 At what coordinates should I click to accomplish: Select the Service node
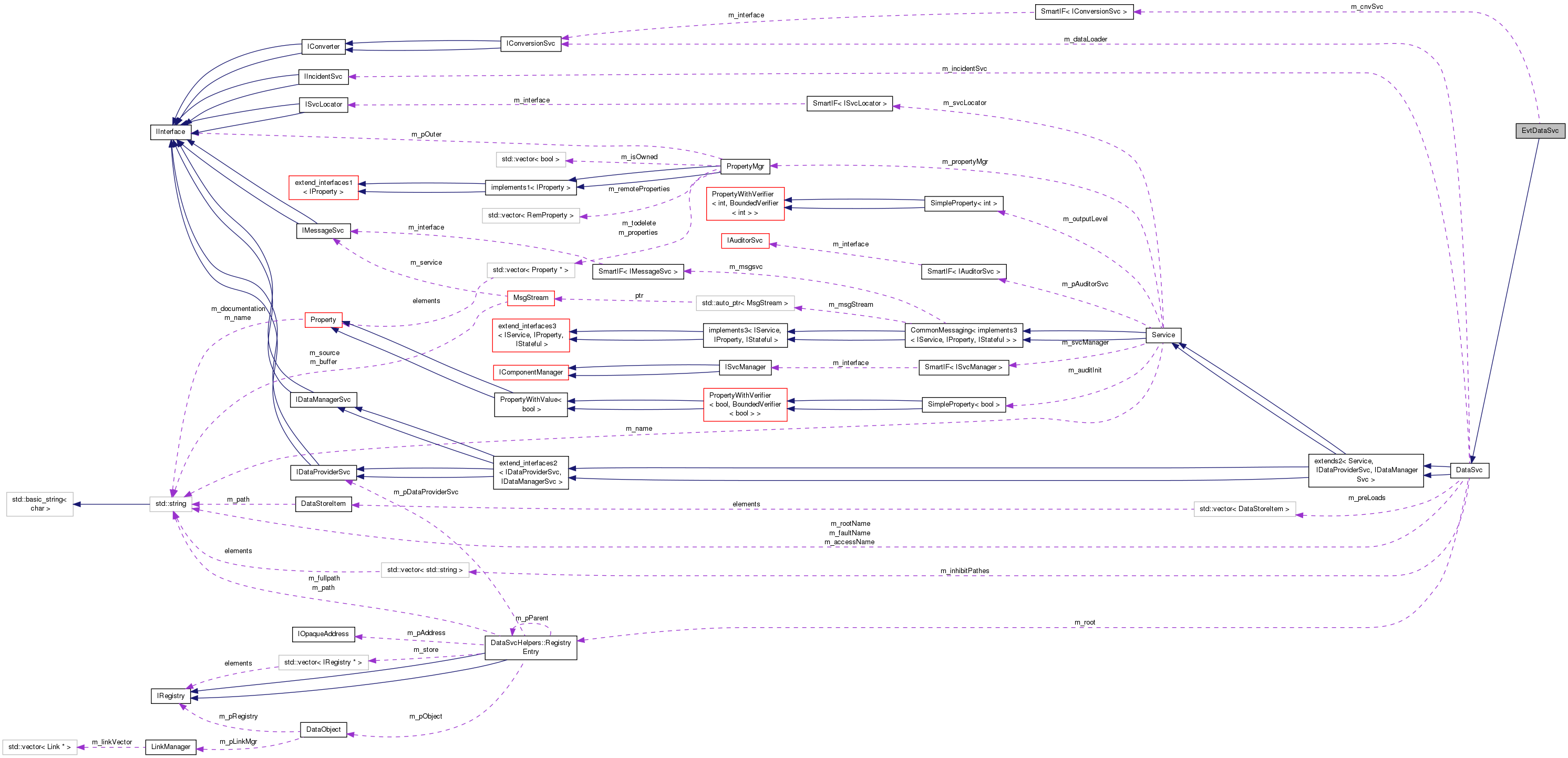[1163, 335]
